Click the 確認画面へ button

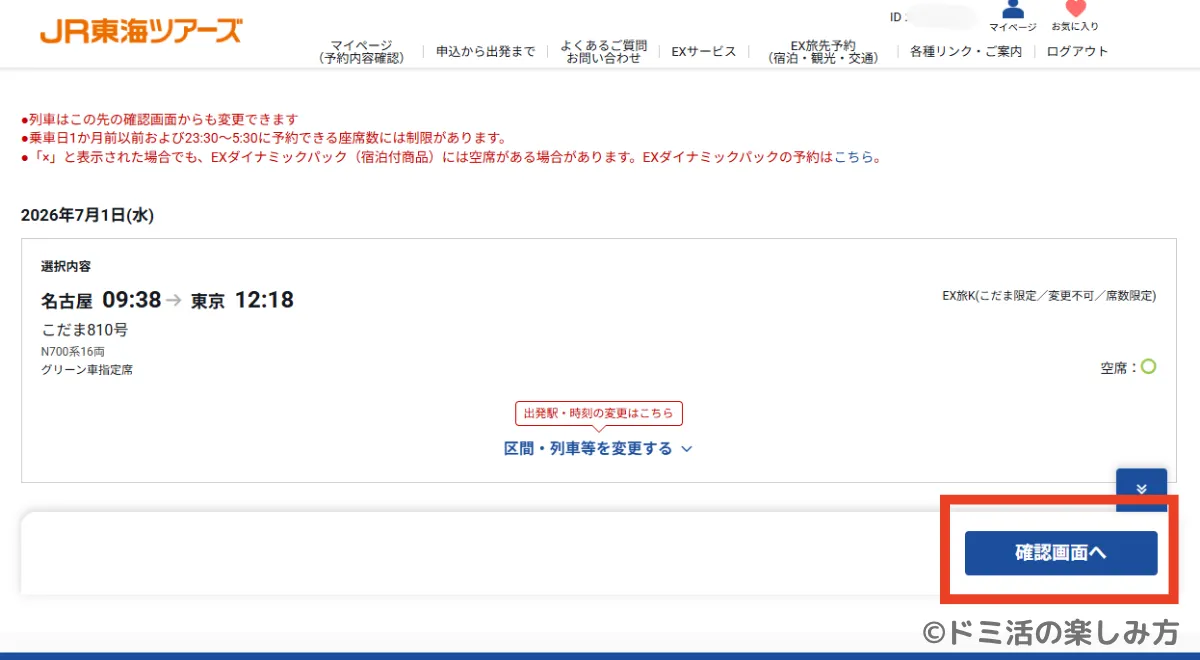[x=1061, y=553]
